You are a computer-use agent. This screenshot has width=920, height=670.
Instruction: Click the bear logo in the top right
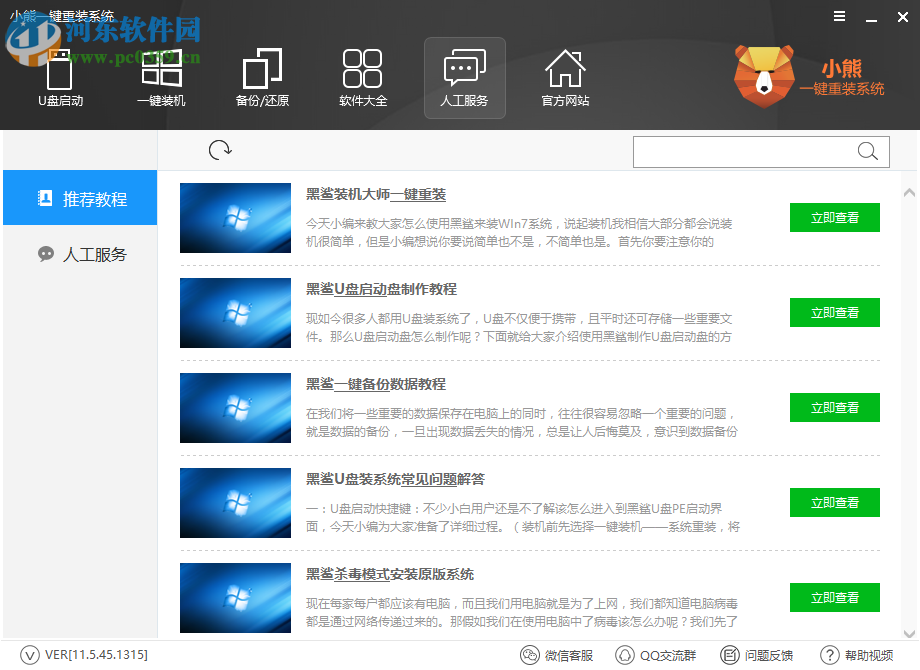click(762, 72)
